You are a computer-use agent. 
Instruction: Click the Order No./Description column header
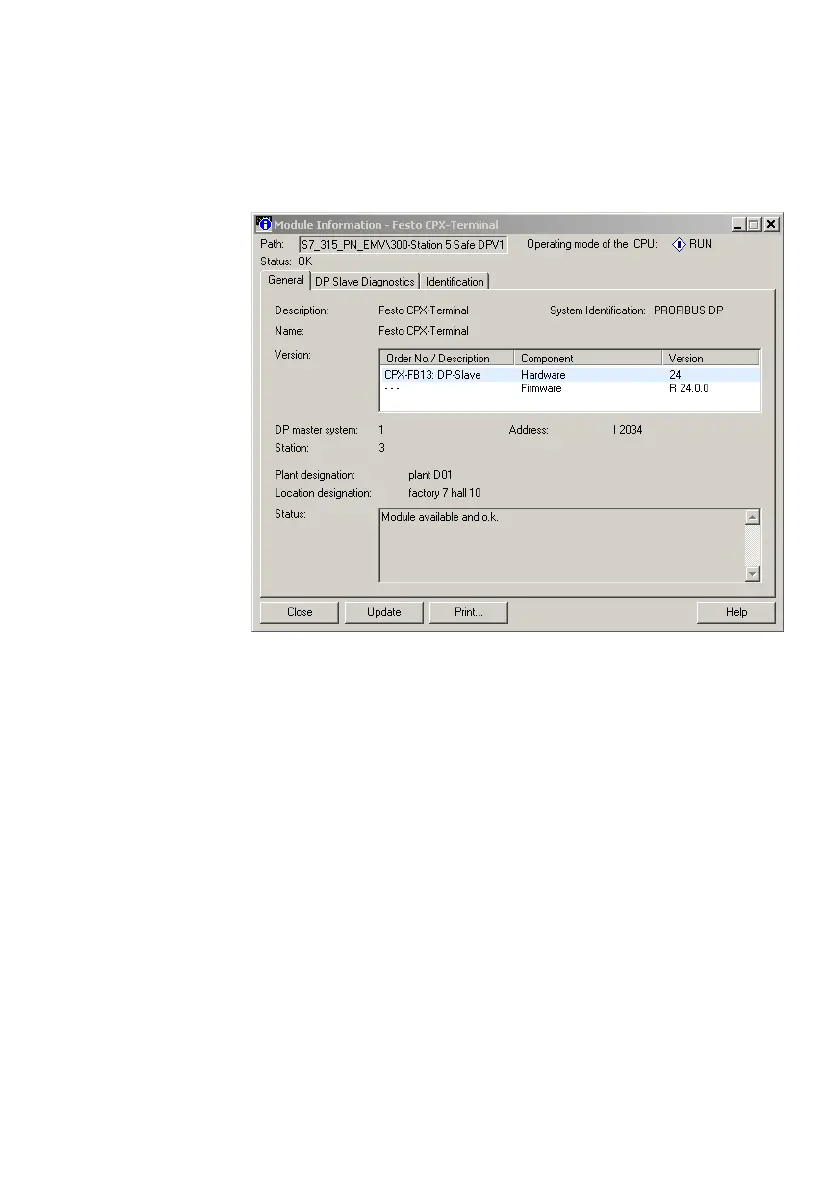click(x=447, y=358)
